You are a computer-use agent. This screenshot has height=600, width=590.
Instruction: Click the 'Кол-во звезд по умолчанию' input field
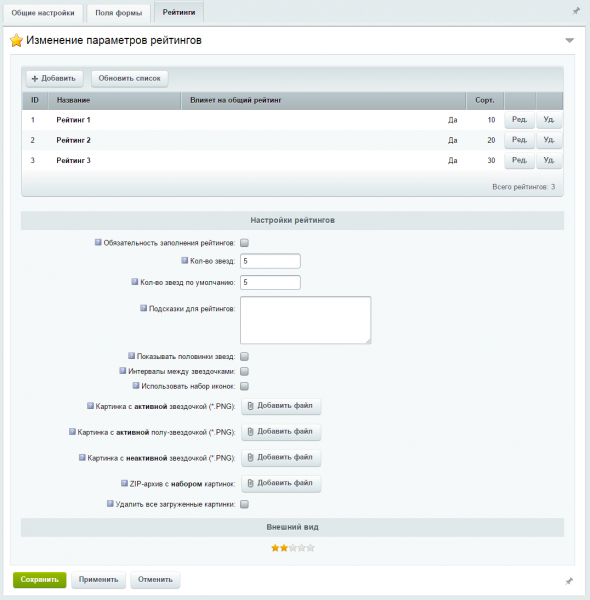click(x=270, y=282)
